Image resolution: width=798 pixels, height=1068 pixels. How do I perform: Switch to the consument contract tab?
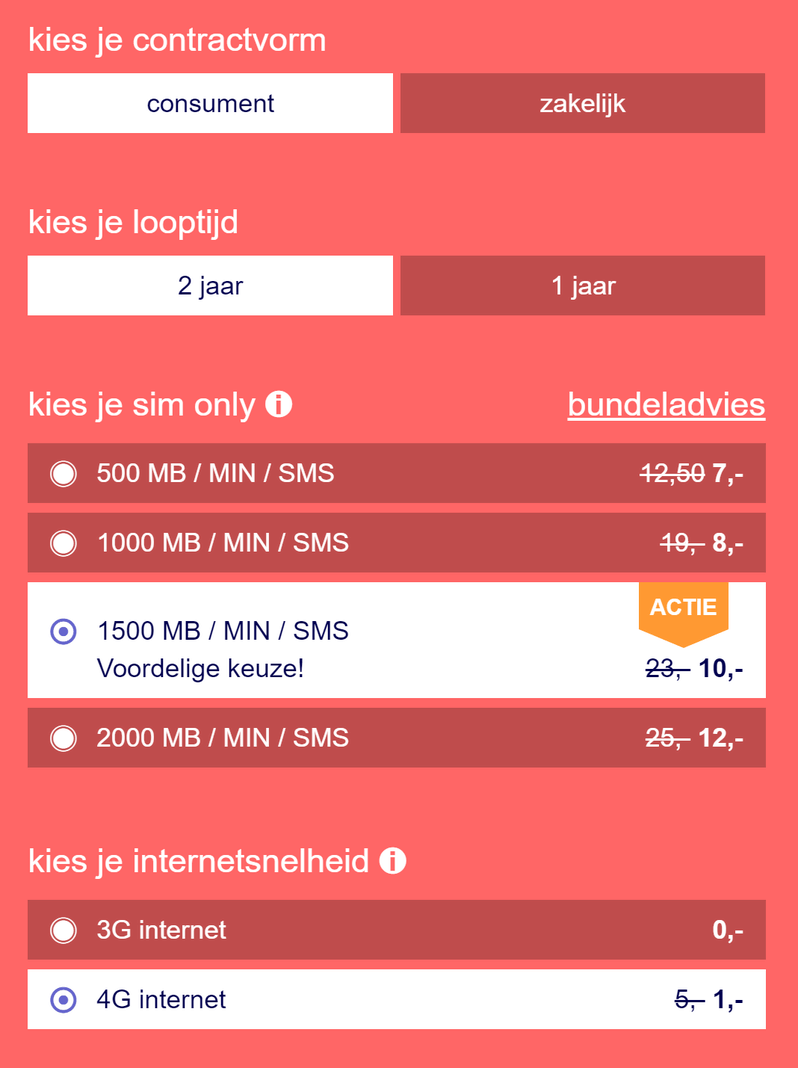[210, 103]
